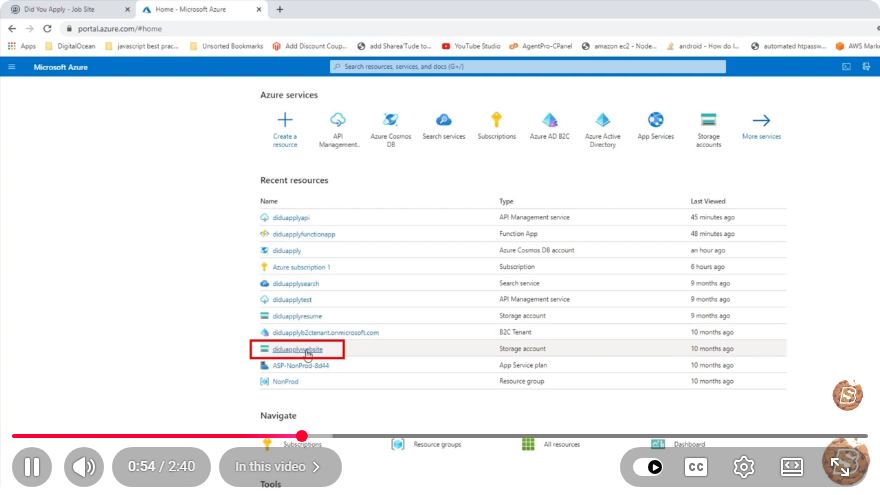Screen dimensions: 880x495
Task: Click the video progress bar scrubber
Action: [x=302, y=436]
